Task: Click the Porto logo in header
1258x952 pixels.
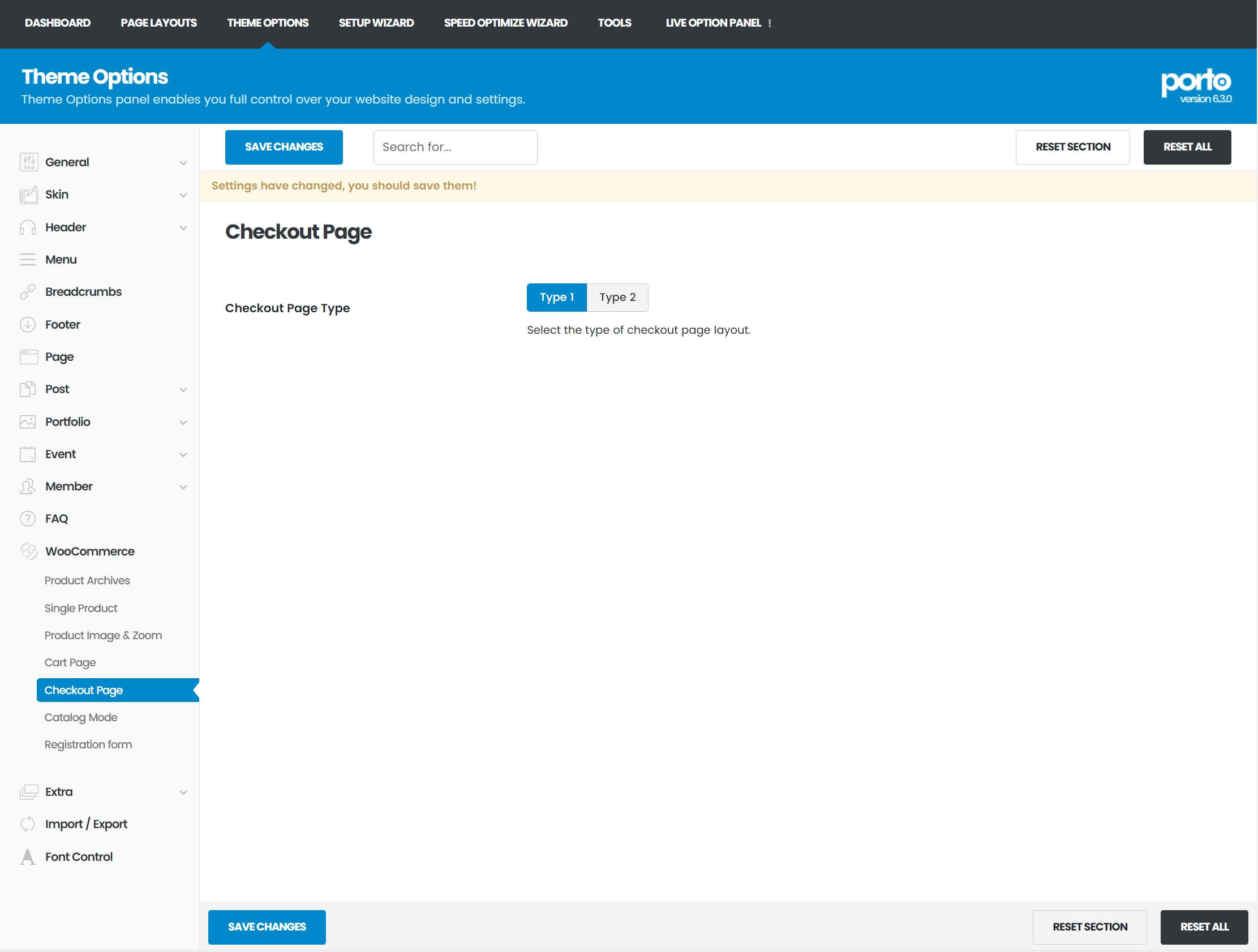Action: click(x=1195, y=83)
